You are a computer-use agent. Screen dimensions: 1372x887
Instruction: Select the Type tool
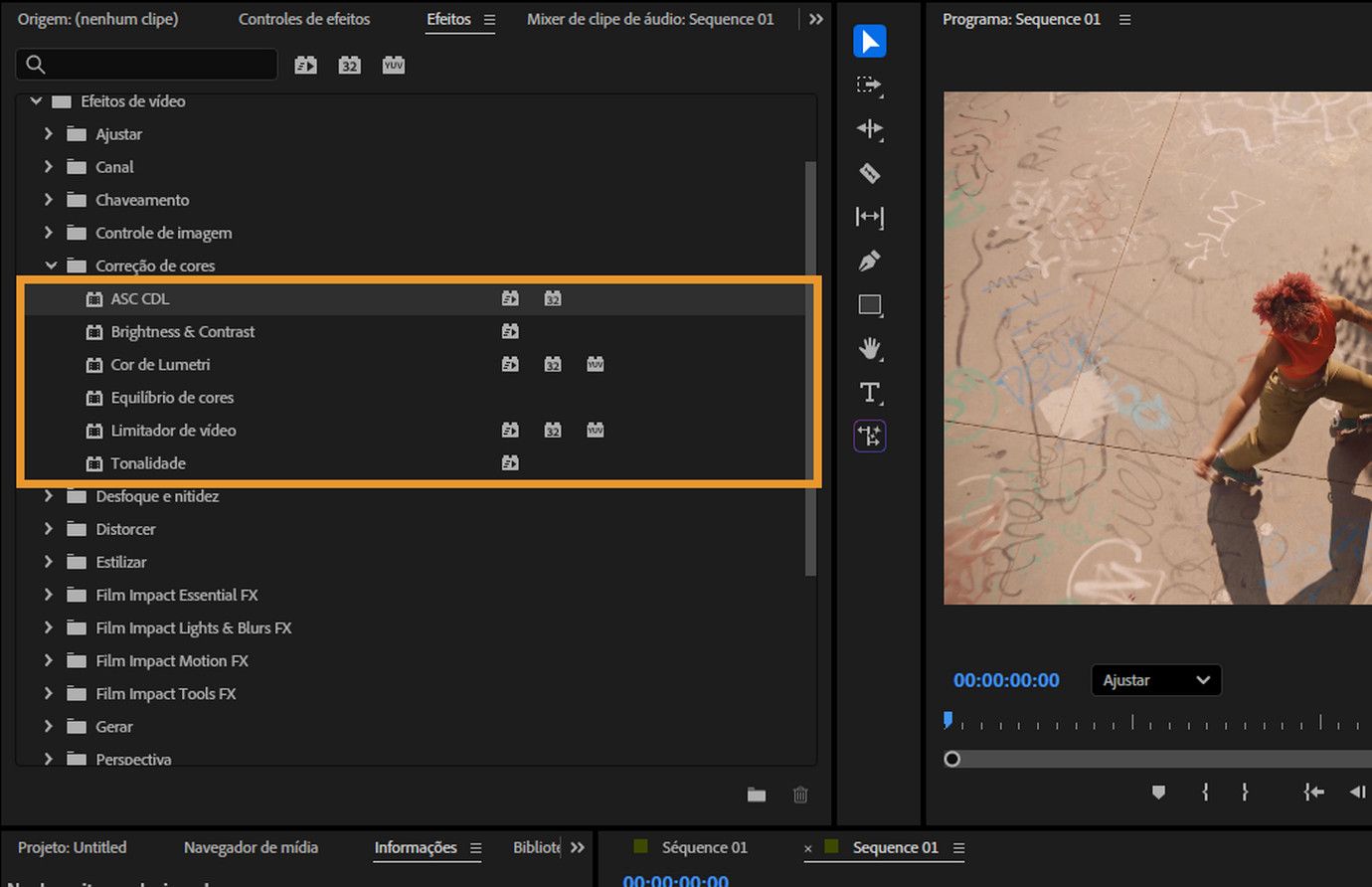869,392
